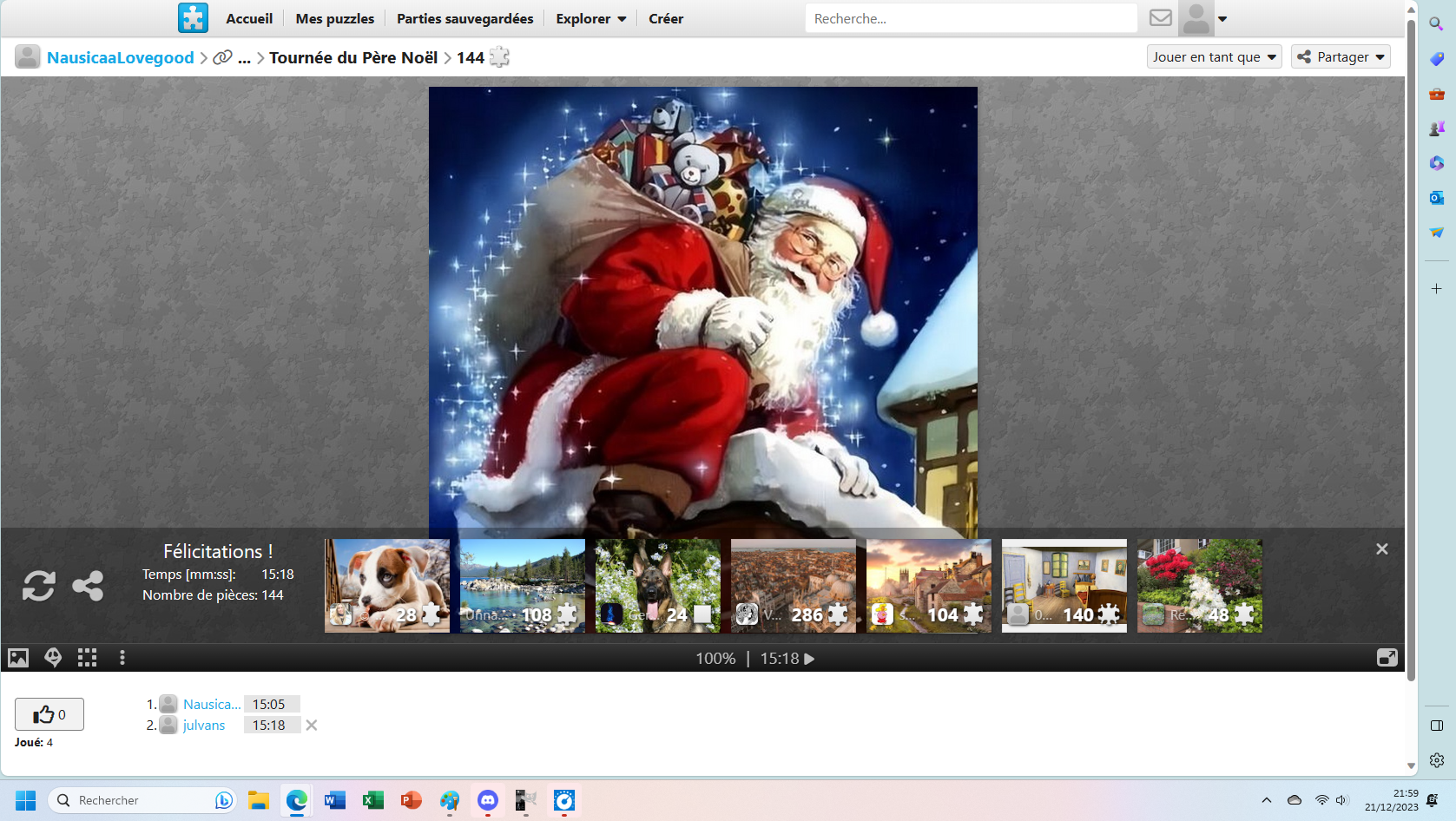Open the Windows Start menu
This screenshot has width=1456, height=821.
[25, 800]
